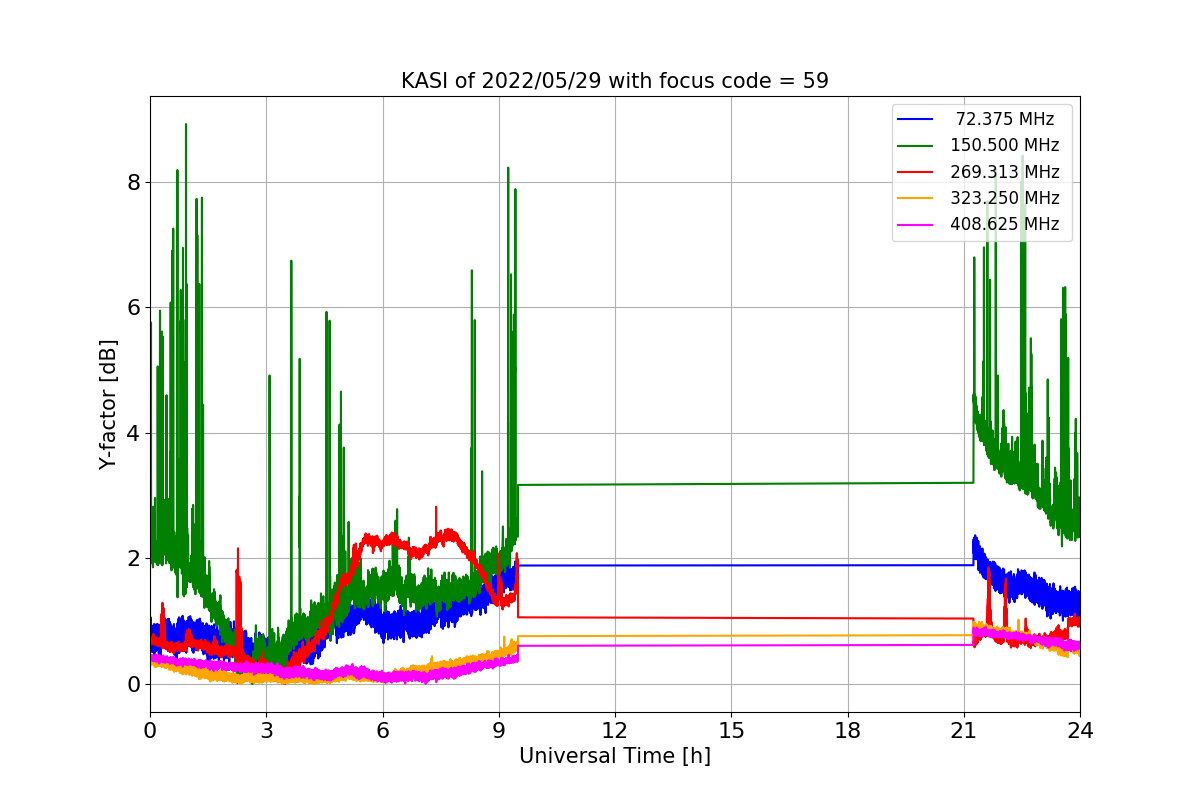Image resolution: width=1200 pixels, height=800 pixels.
Task: Click the red legend line swatch
Action: (x=915, y=172)
